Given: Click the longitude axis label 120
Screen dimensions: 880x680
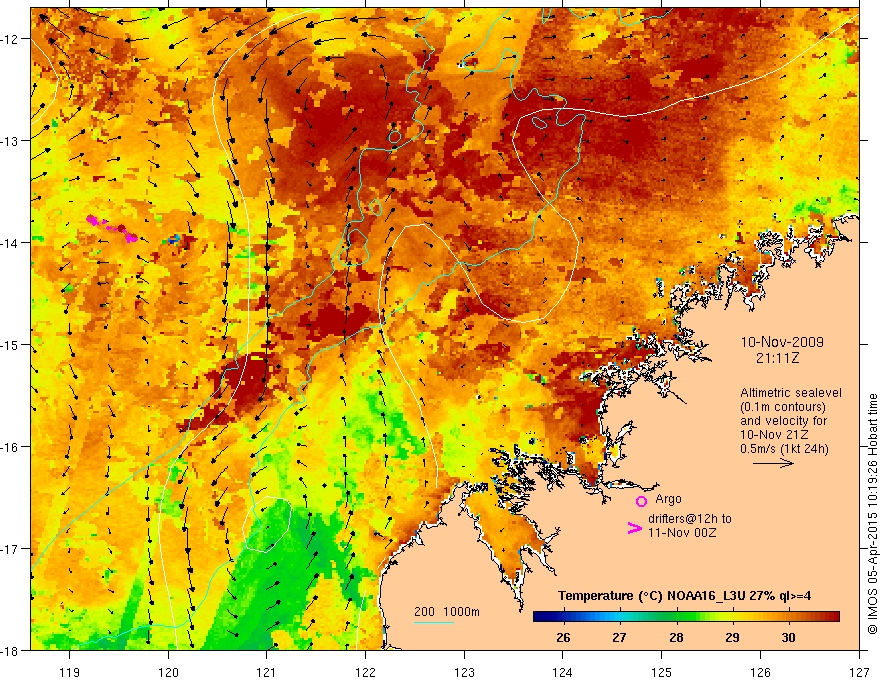Looking at the screenshot, I should (168, 672).
